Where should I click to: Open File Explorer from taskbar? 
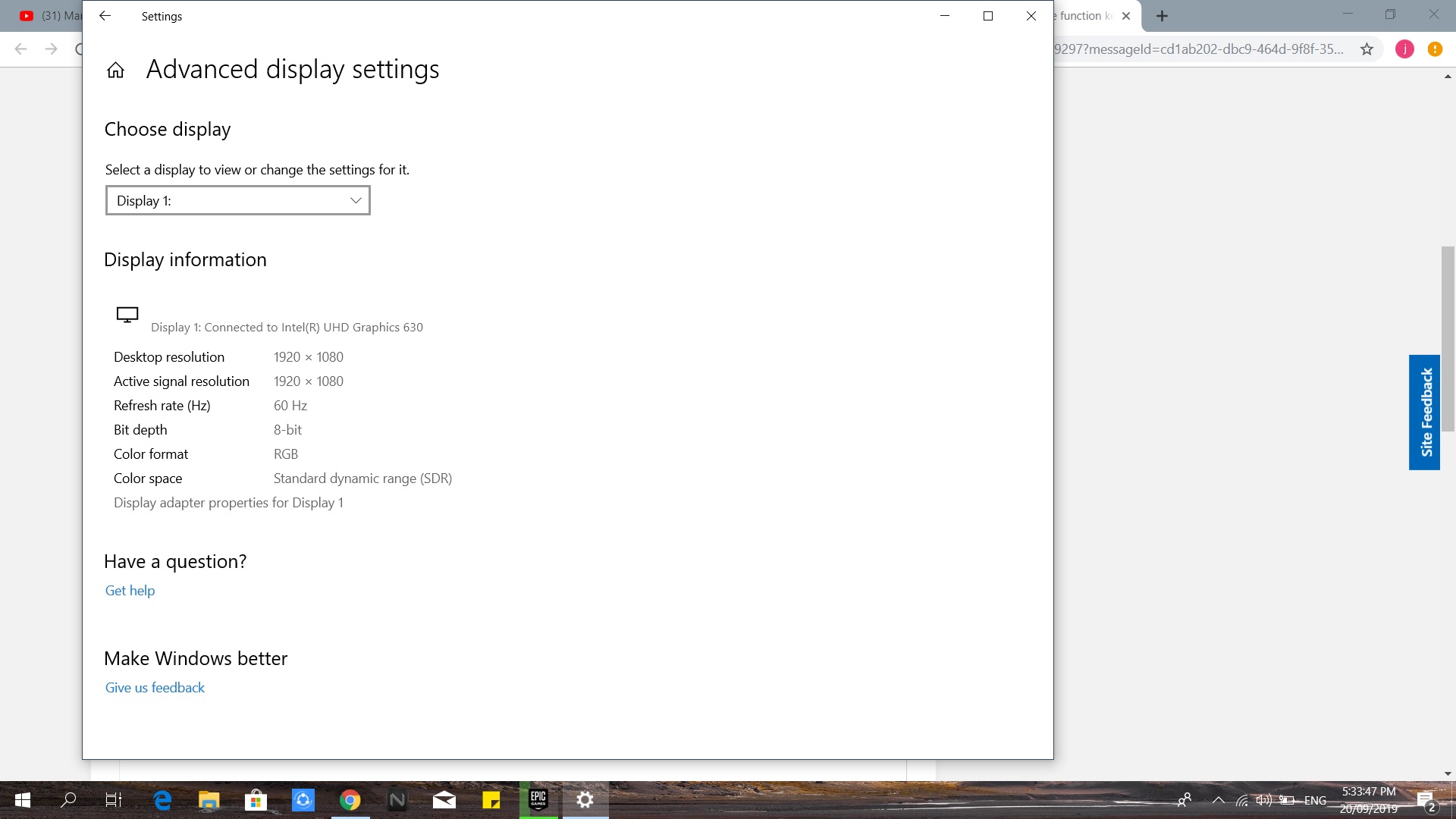[x=209, y=800]
